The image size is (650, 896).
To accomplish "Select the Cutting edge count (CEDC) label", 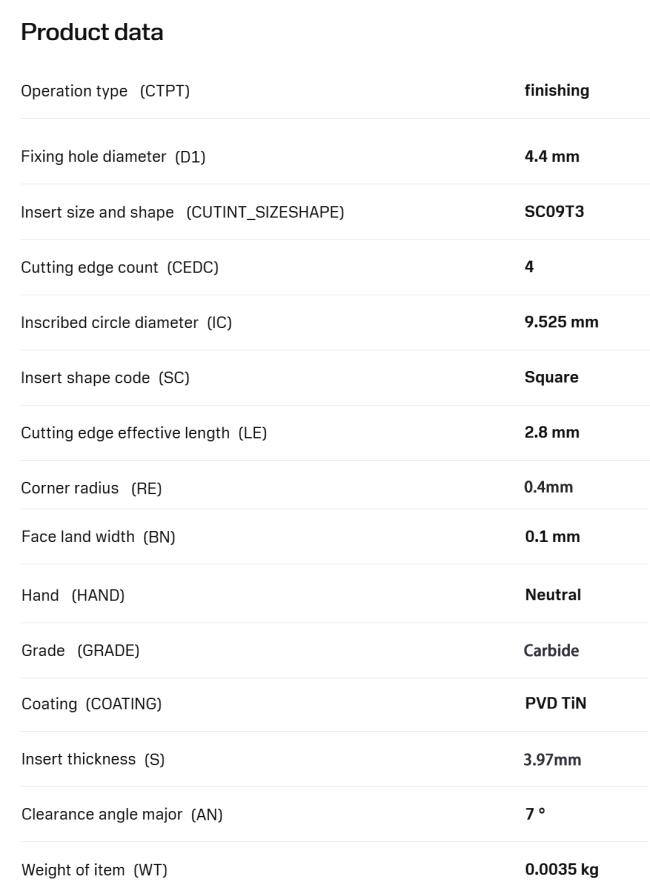I will (x=119, y=267).
